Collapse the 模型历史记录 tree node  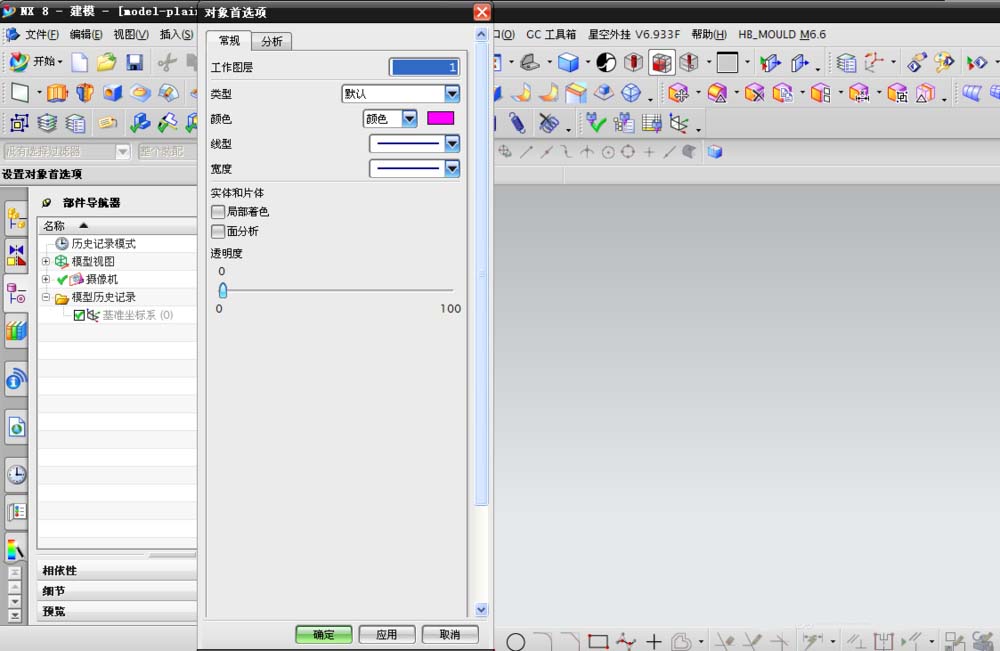(x=45, y=296)
